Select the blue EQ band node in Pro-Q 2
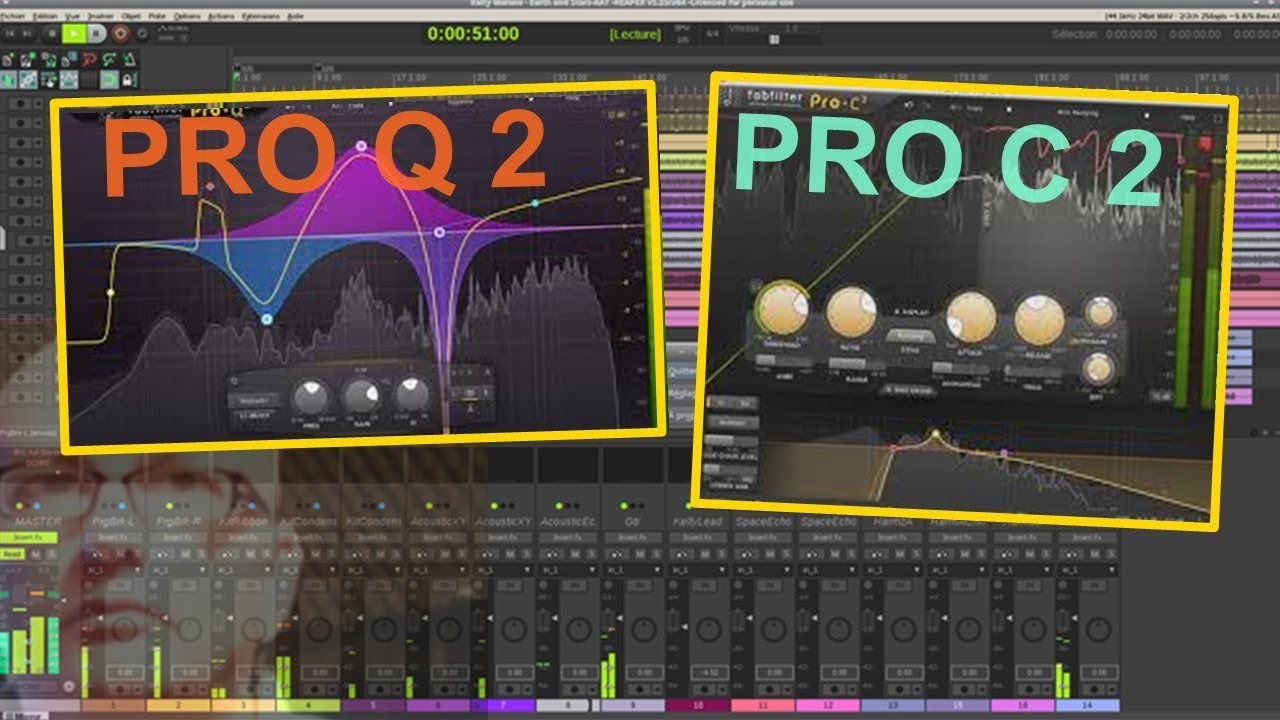Viewport: 1280px width, 720px height. point(266,319)
